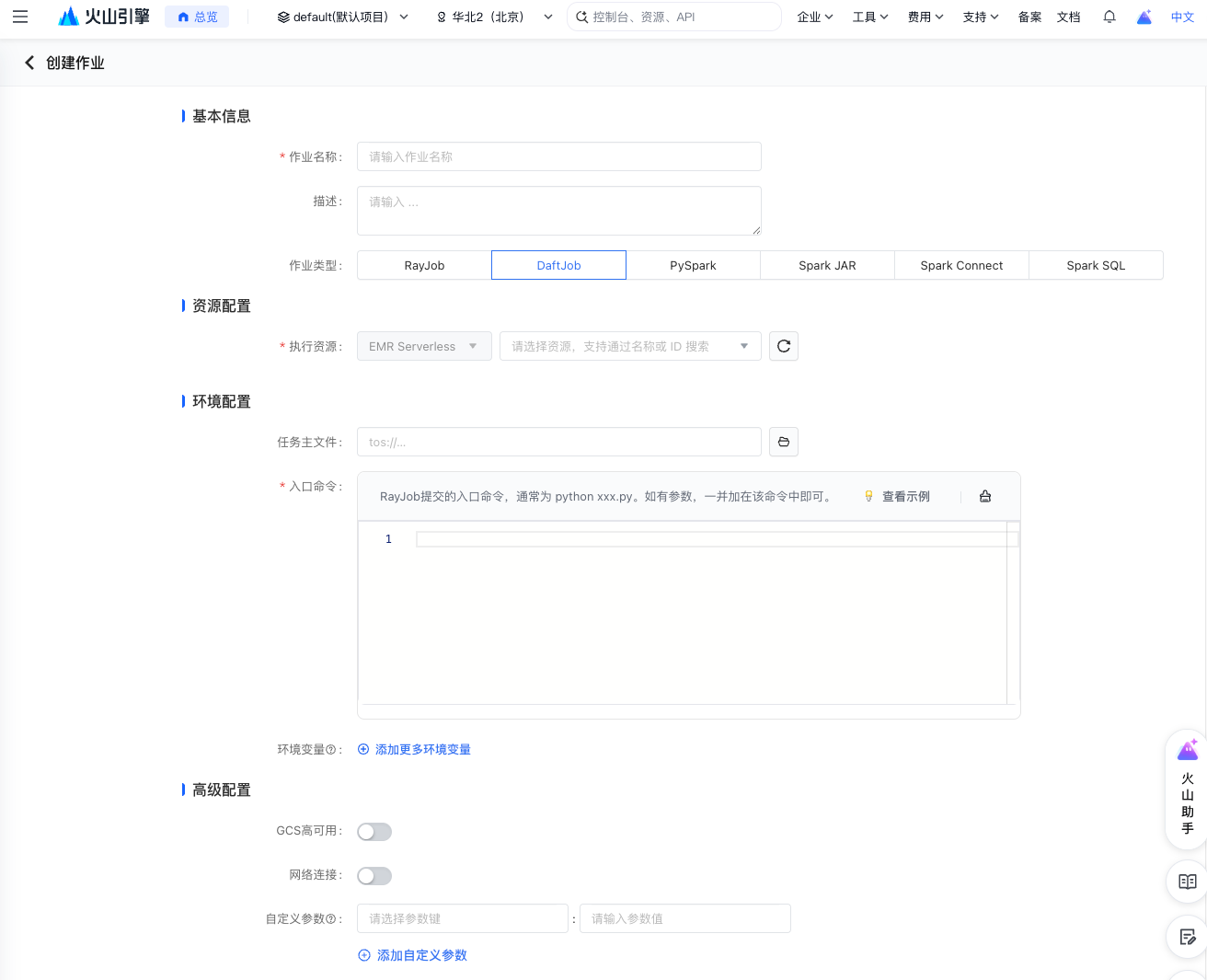Open the notification bell
Viewport: 1207px width, 980px height.
(x=1109, y=17)
